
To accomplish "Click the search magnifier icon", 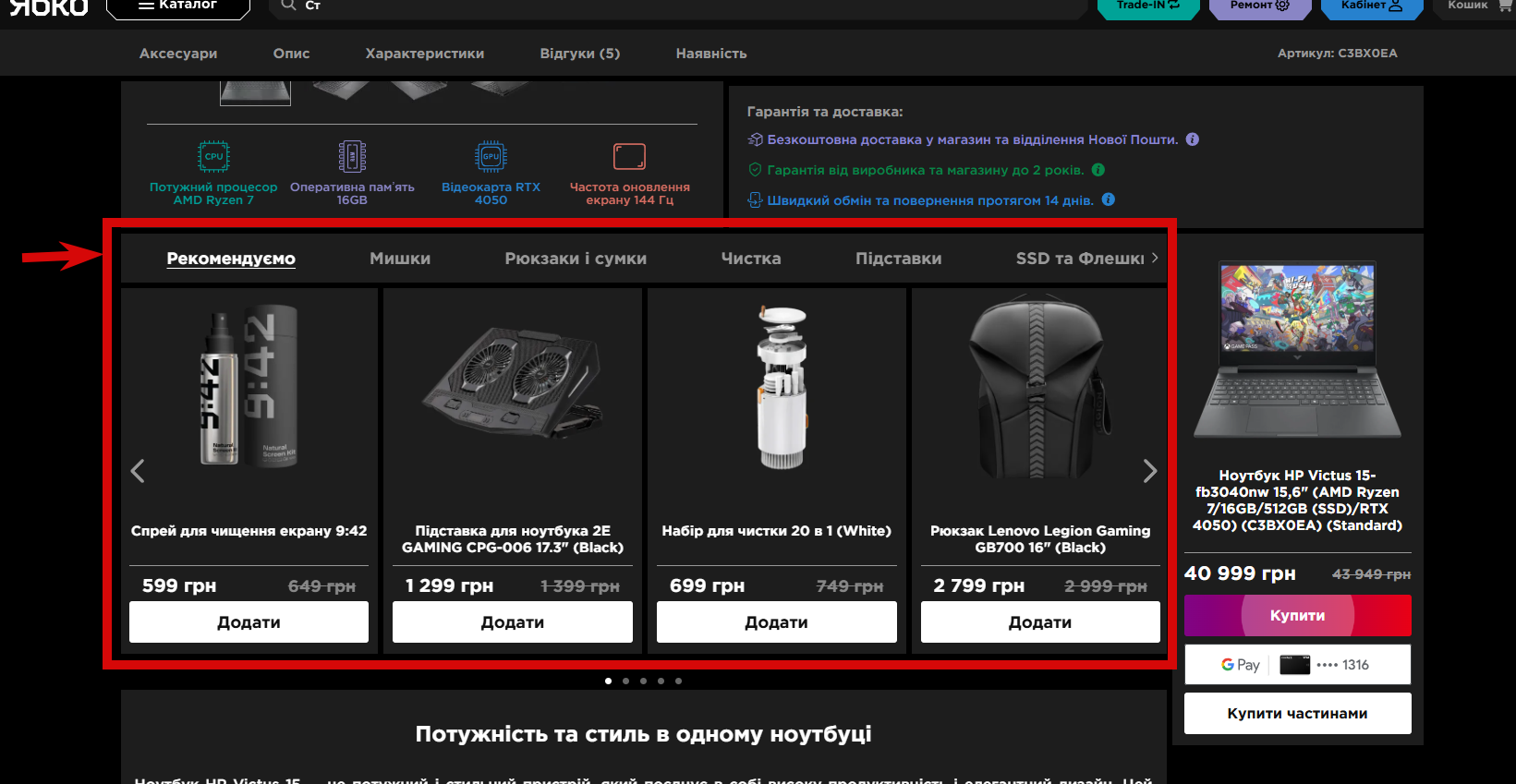I will tap(288, 6).
